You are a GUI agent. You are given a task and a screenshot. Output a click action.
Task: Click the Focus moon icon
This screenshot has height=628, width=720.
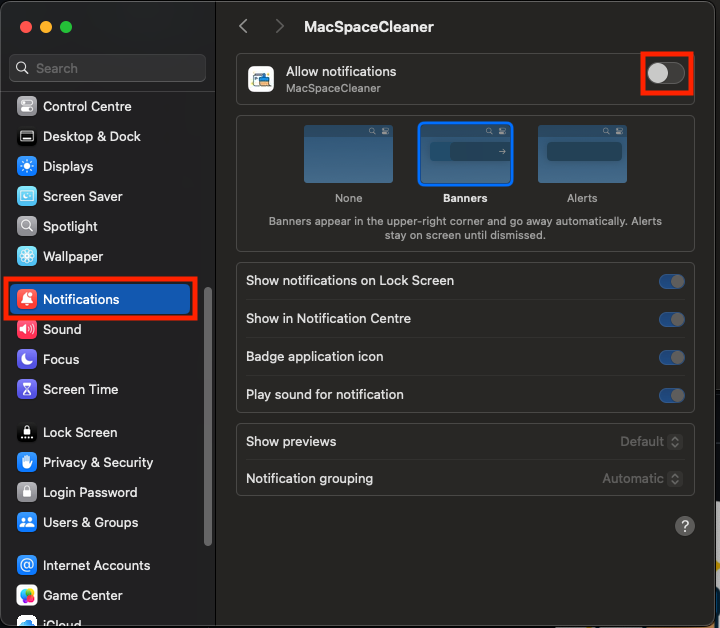click(27, 359)
